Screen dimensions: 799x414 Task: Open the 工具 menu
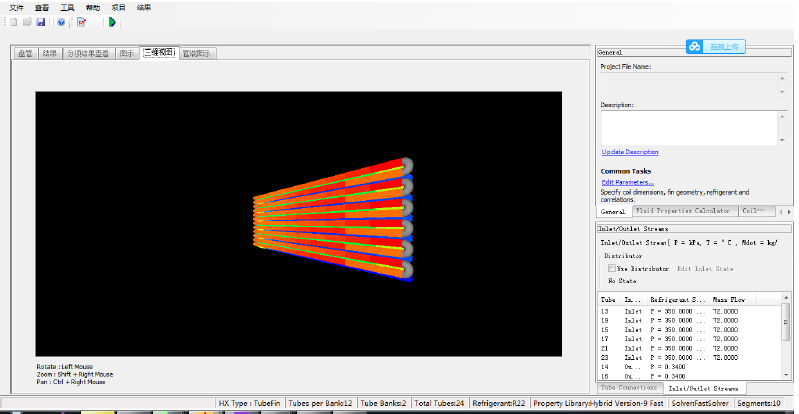click(67, 8)
